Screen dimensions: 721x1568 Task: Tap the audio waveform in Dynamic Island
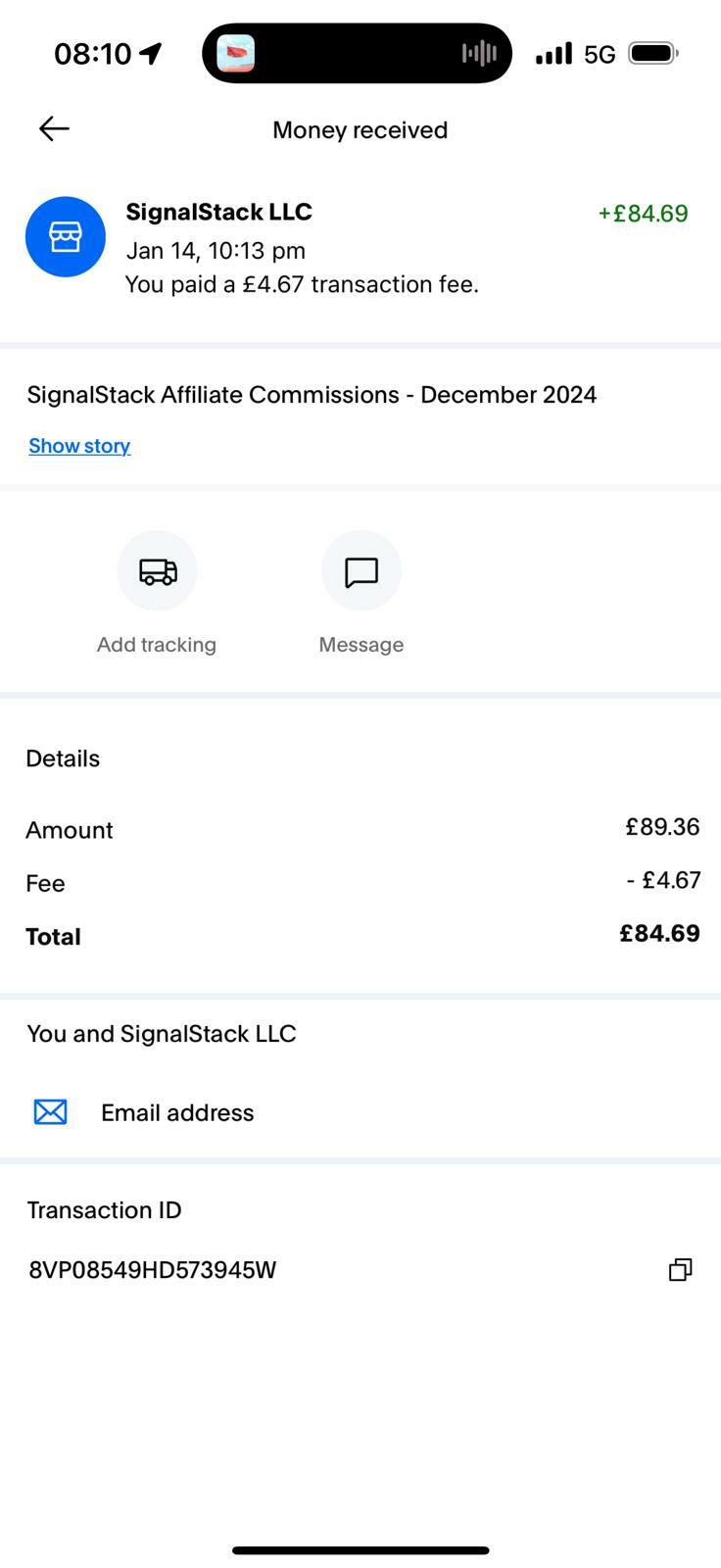(x=479, y=53)
